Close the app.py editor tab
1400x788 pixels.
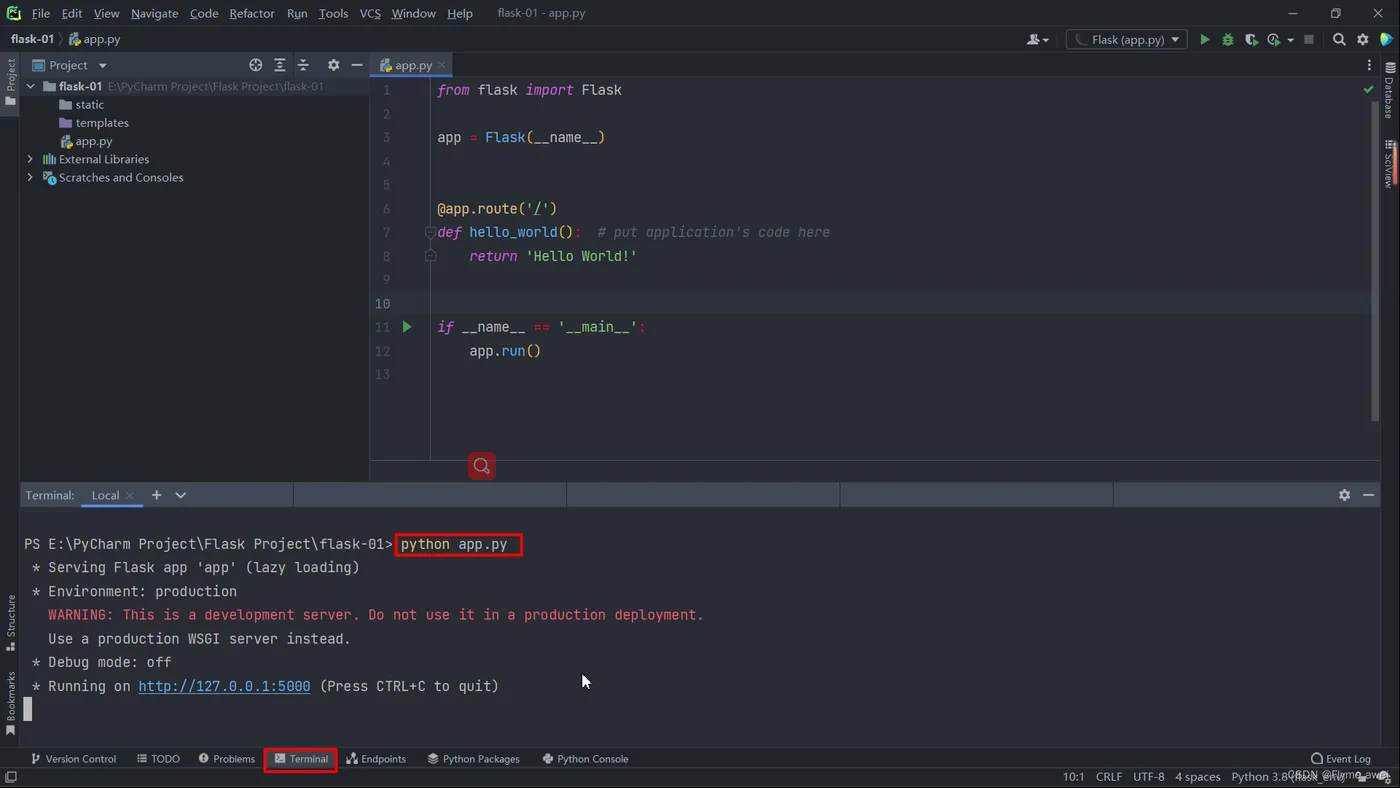(x=442, y=66)
